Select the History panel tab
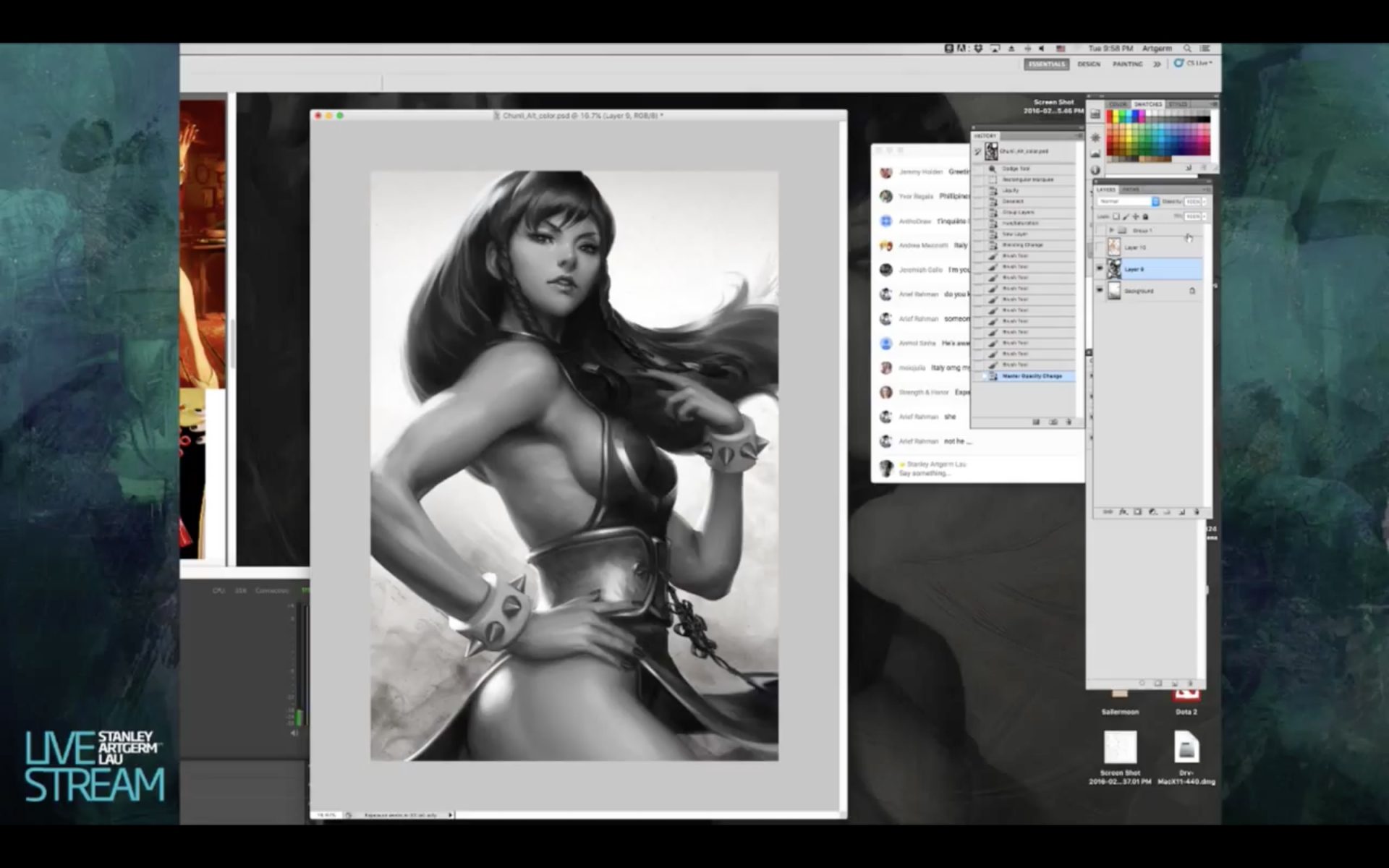Viewport: 1389px width, 868px height. (985, 136)
